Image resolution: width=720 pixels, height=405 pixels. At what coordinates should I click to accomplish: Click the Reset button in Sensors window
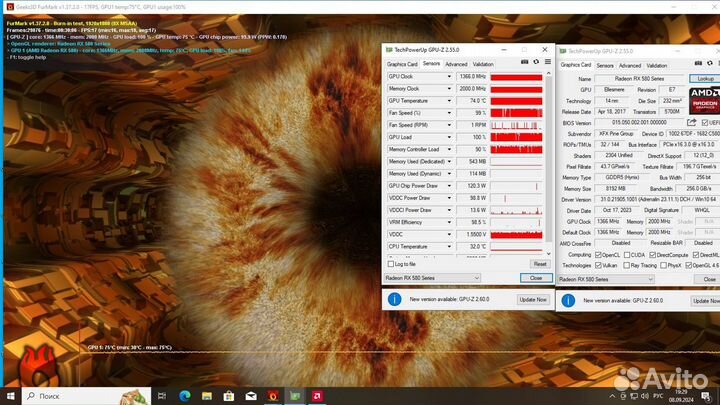coord(540,264)
